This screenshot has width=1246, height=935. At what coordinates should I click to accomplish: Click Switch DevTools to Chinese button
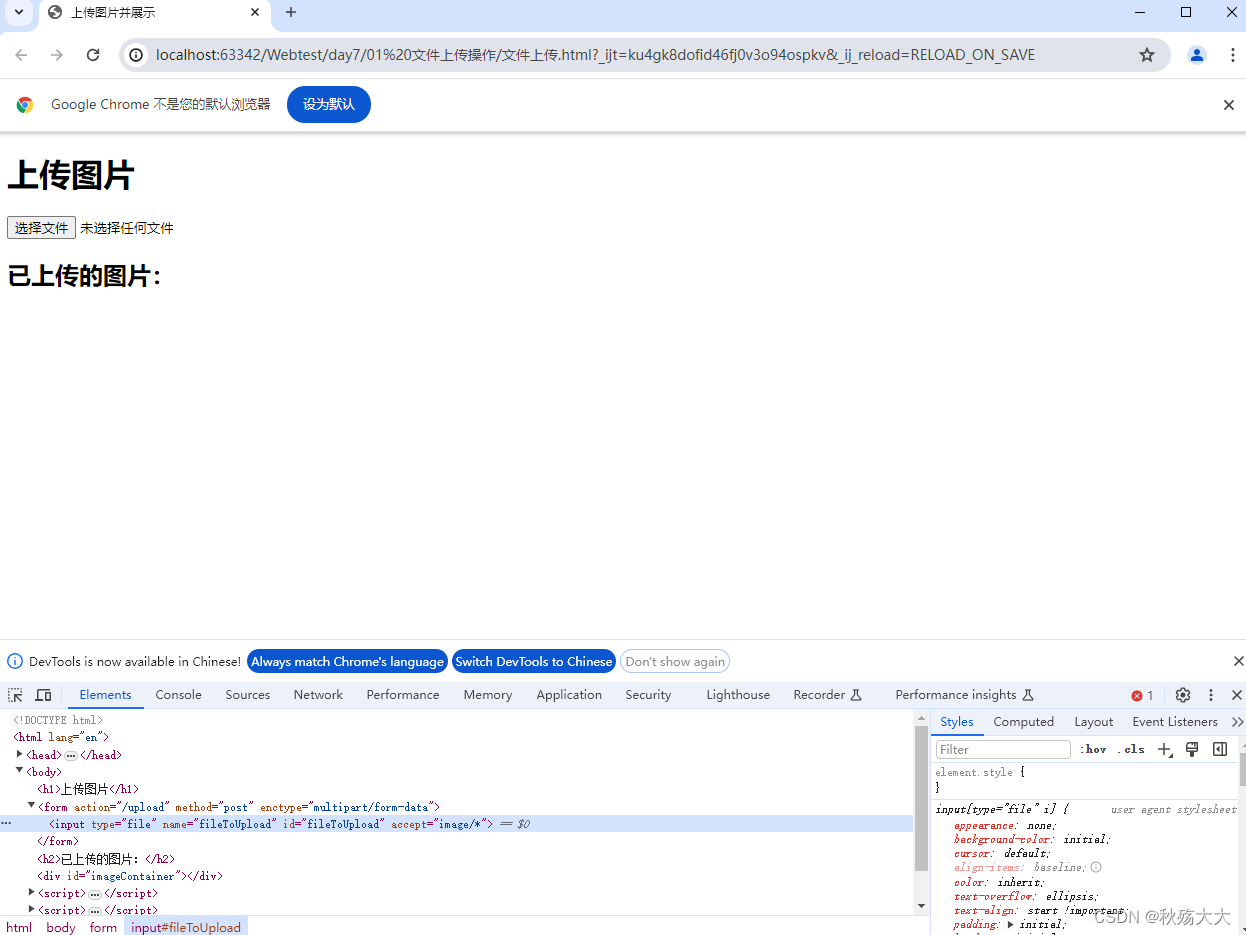534,661
